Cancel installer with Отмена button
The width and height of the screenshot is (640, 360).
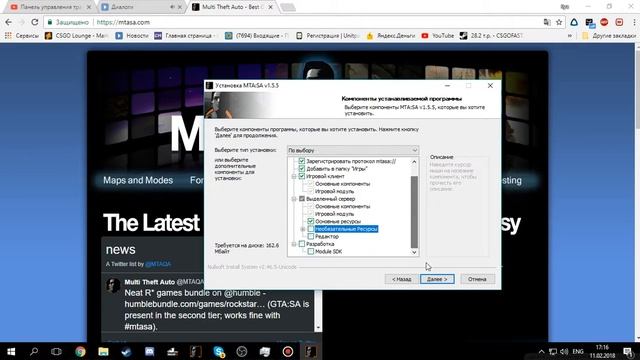pos(477,279)
